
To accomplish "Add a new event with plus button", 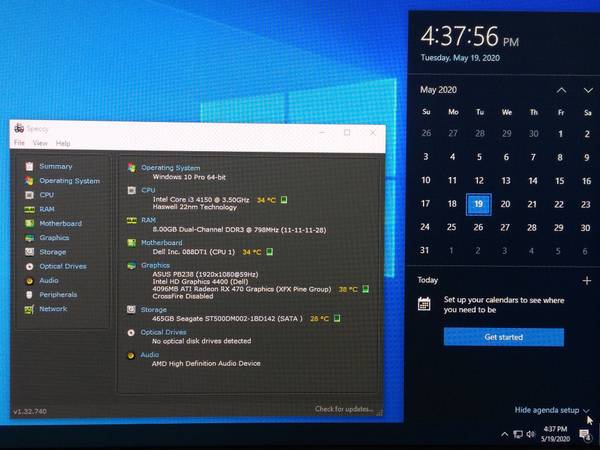I will (x=587, y=281).
